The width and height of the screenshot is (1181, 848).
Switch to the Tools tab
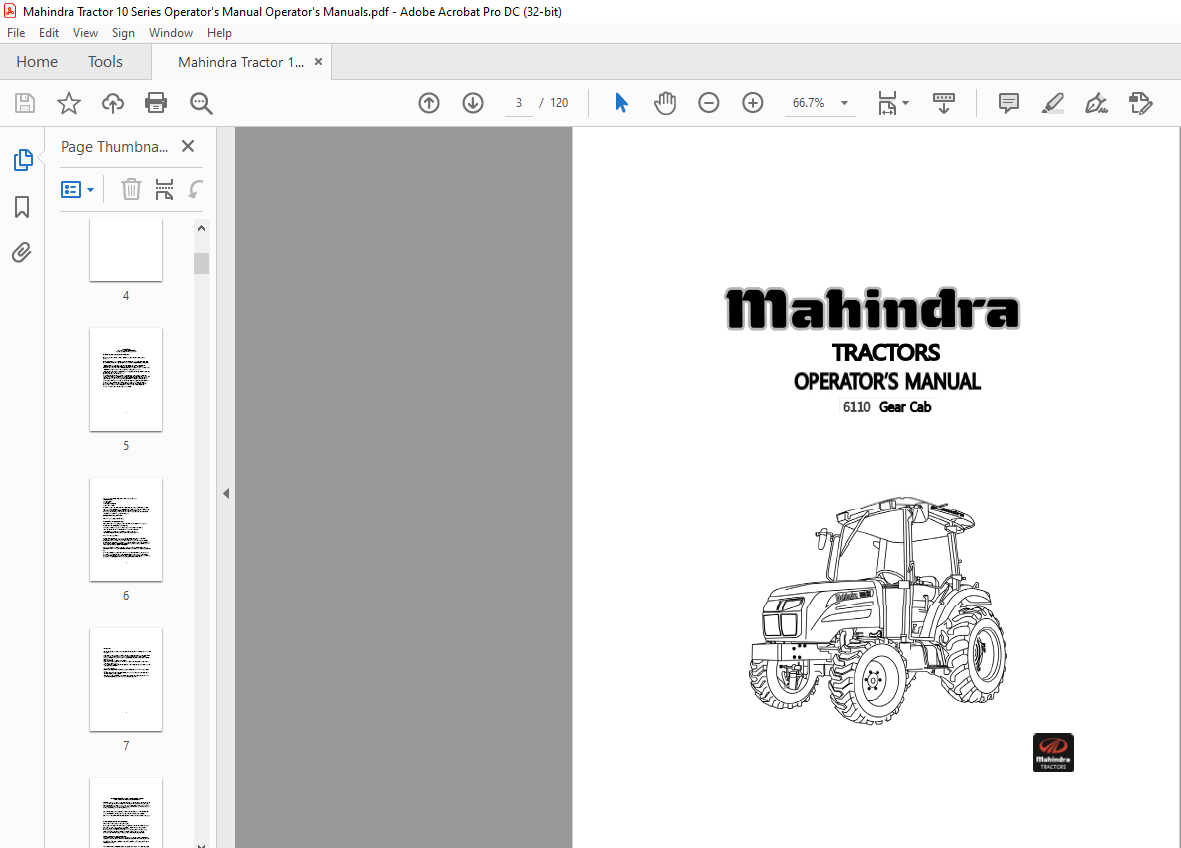105,62
